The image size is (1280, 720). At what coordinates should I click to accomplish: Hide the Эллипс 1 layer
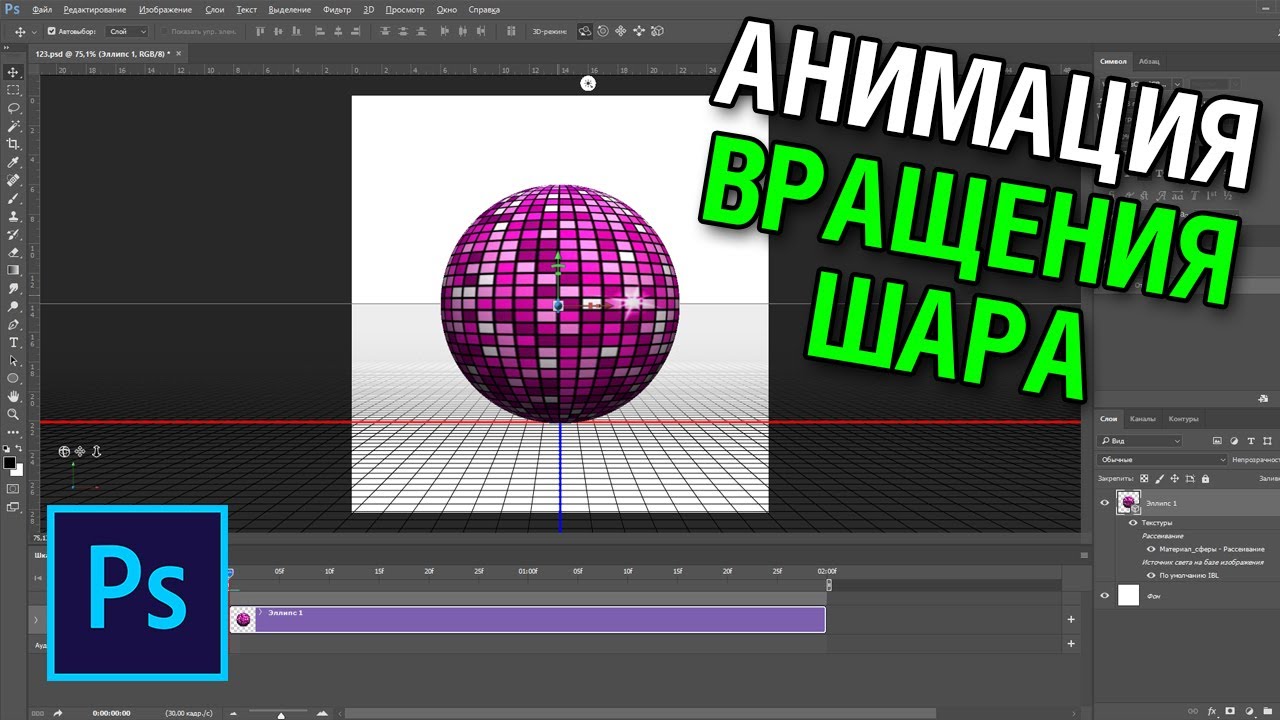coord(1105,503)
